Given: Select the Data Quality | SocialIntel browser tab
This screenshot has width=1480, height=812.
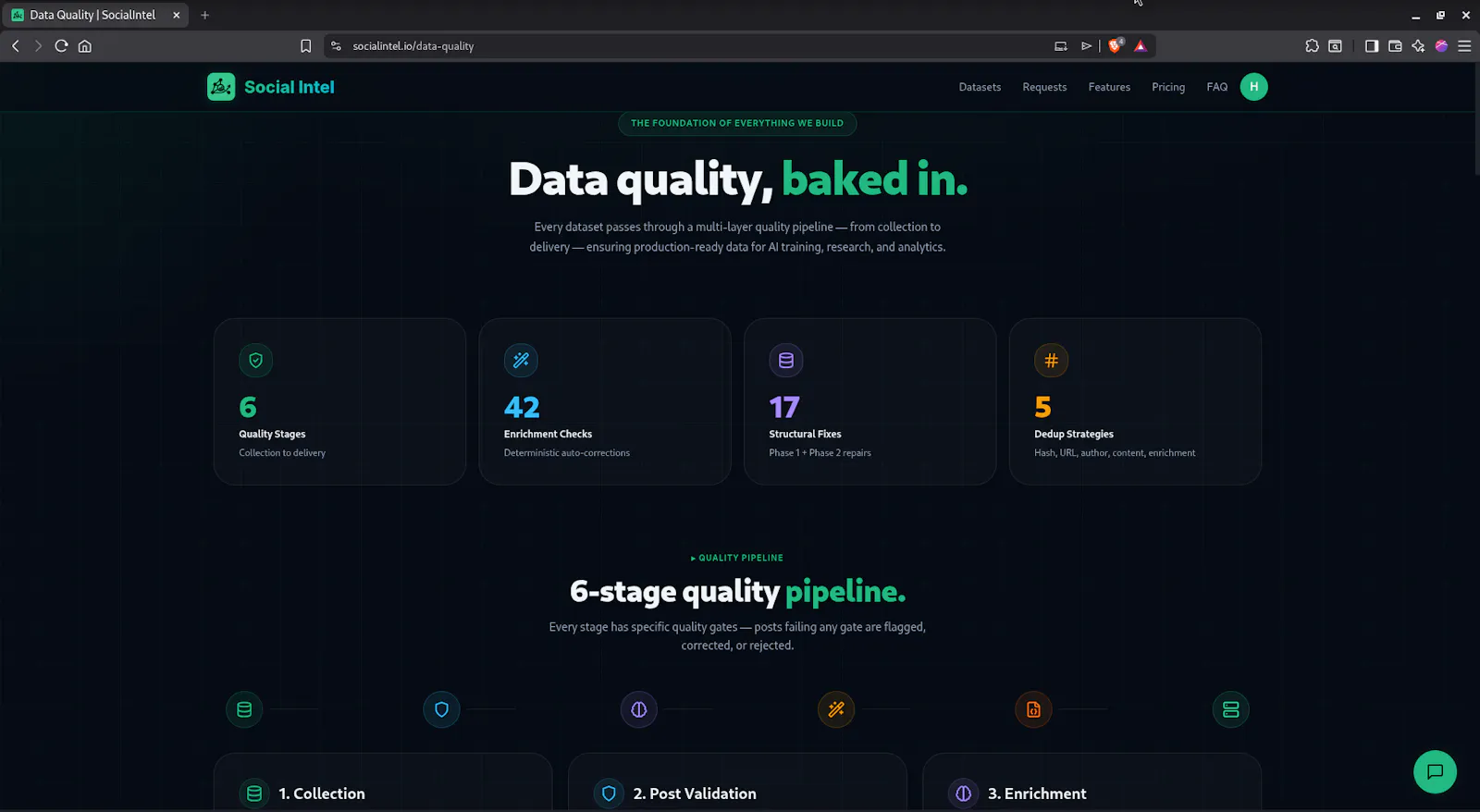Looking at the screenshot, I should point(96,15).
